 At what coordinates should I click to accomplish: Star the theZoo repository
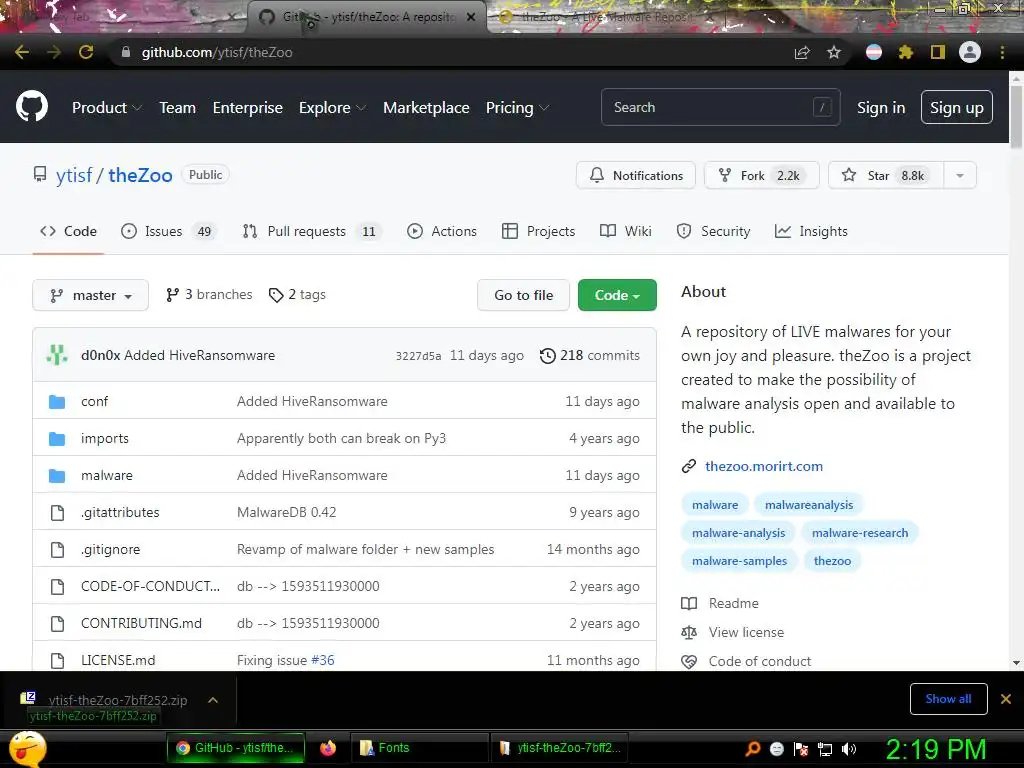point(886,175)
